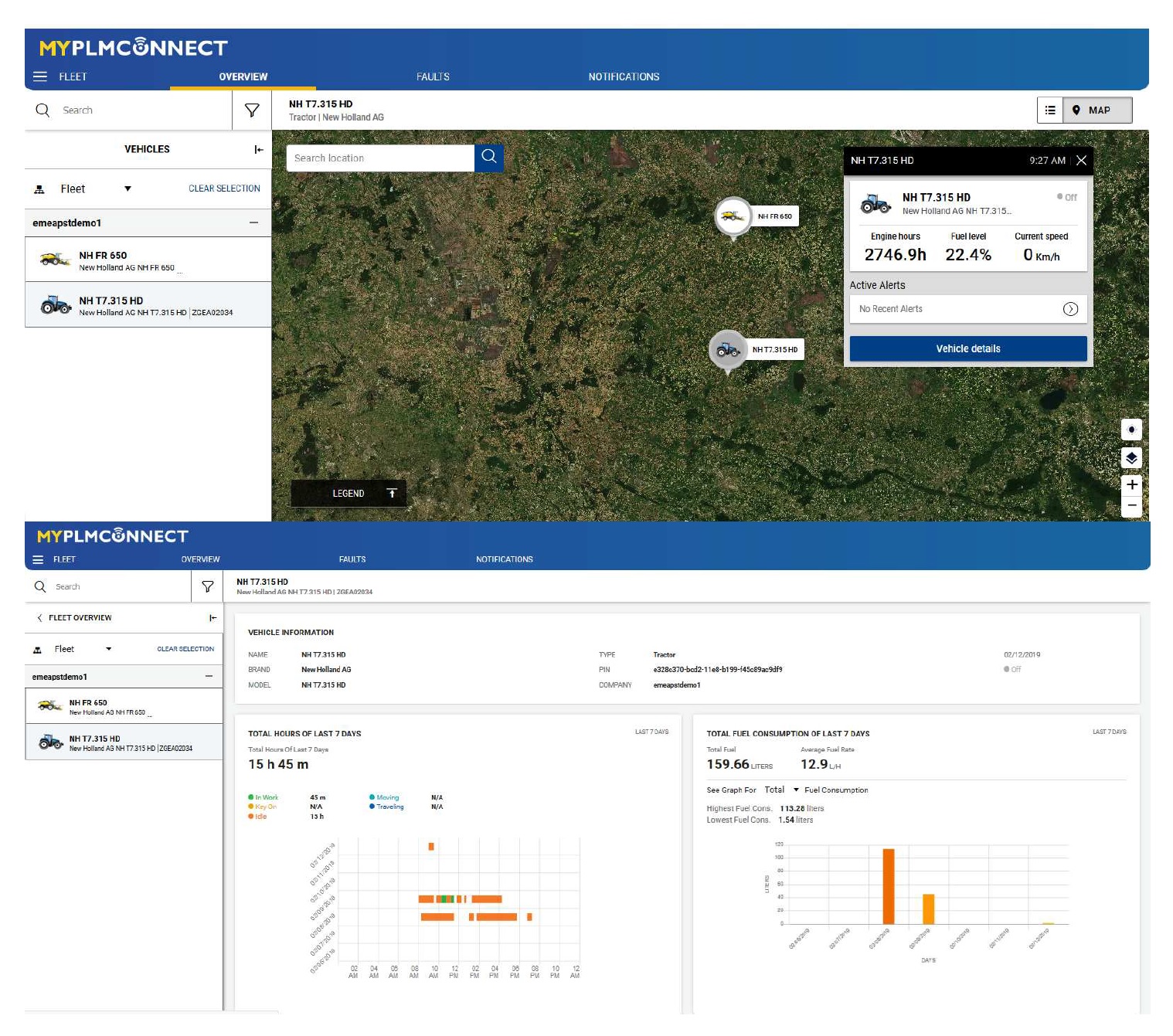The image size is (1173, 1036).
Task: Select NH FR 650 in lower vehicle list
Action: [x=124, y=706]
